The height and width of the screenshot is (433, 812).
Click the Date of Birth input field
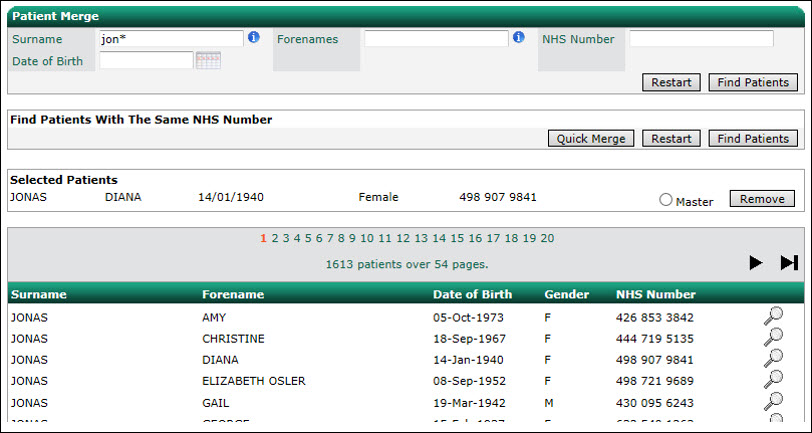pos(147,61)
